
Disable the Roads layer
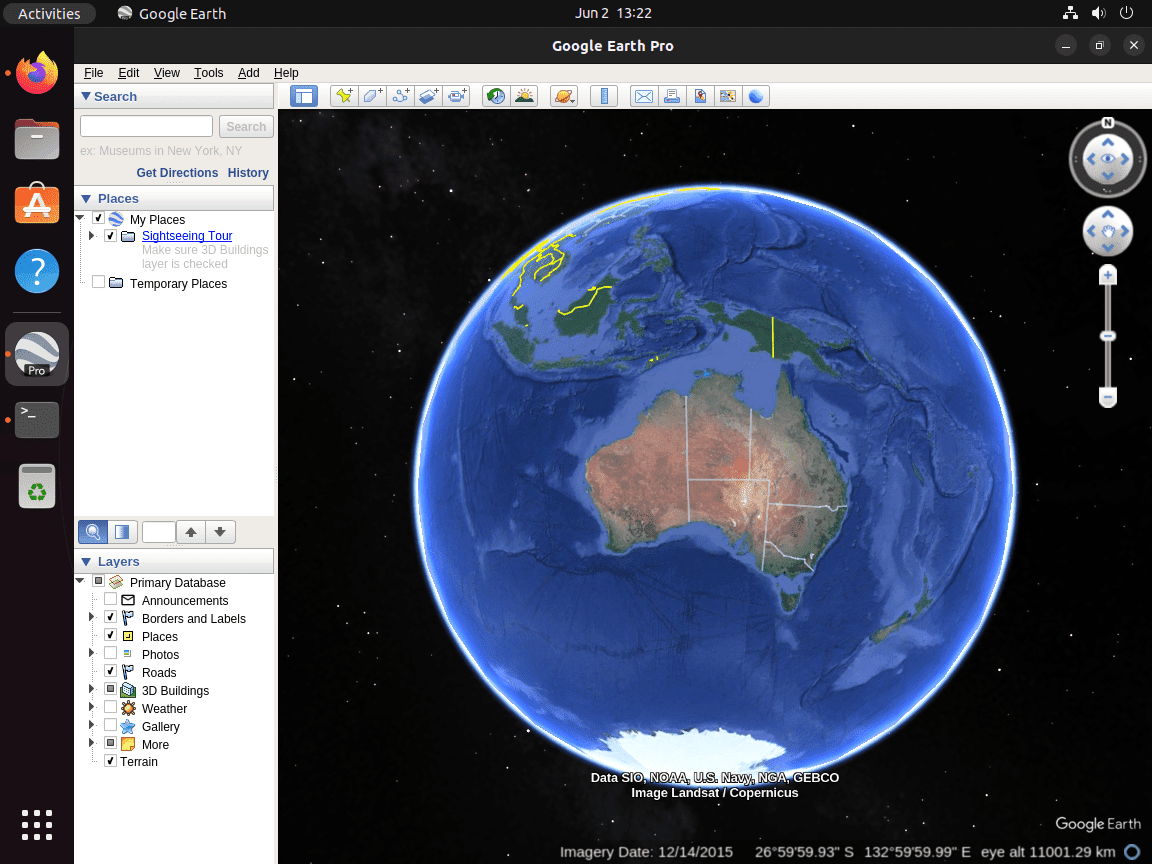coord(110,672)
